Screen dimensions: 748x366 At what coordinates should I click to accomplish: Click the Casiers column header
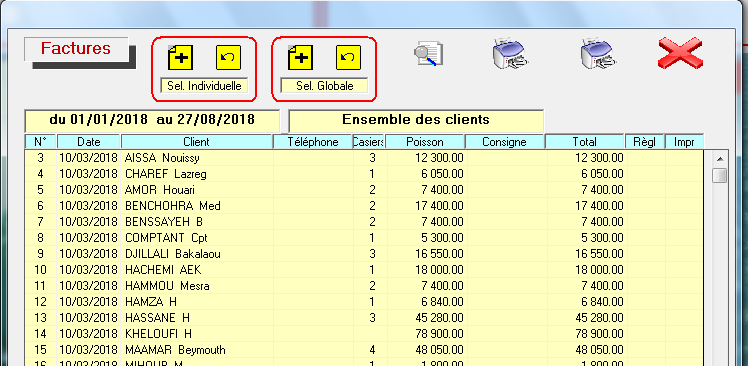[x=369, y=142]
